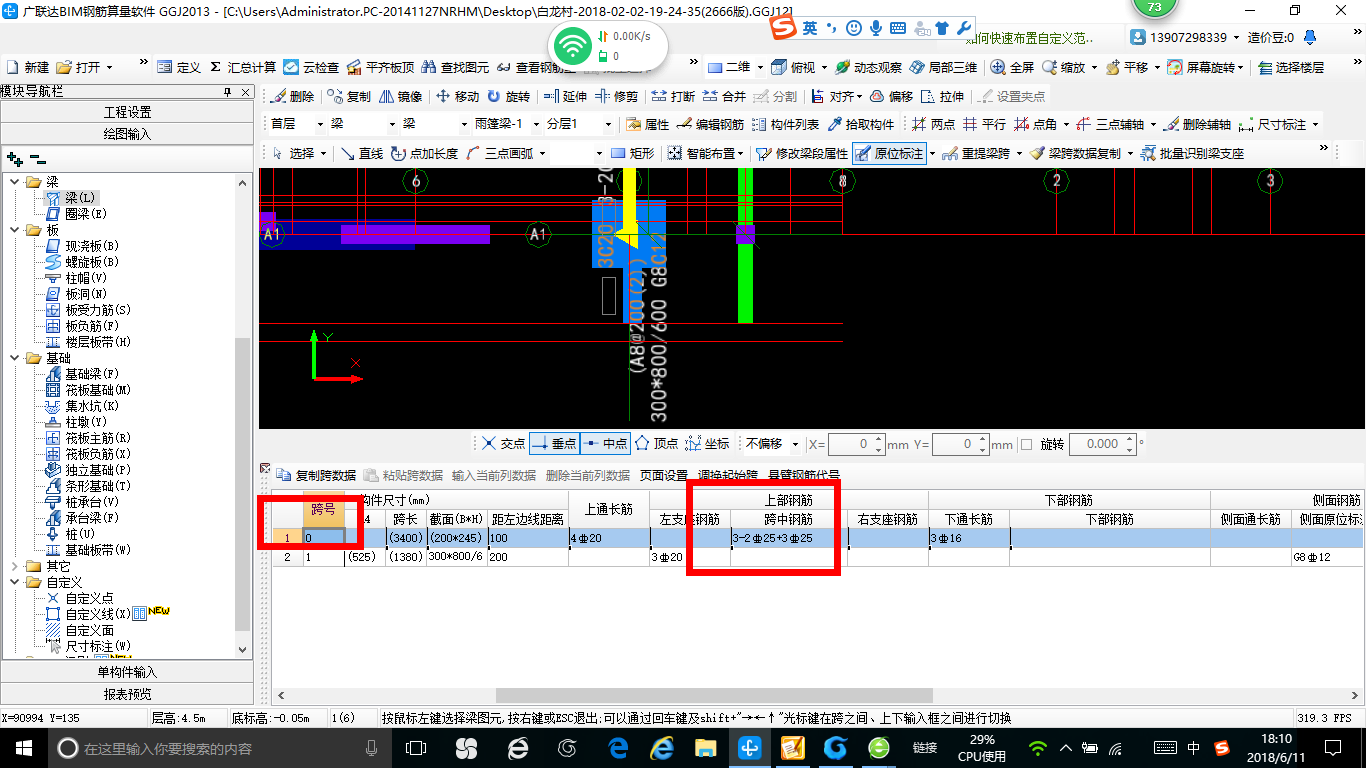The height and width of the screenshot is (768, 1366).
Task: Select the 点加长度 drawing tool
Action: pyautogui.click(x=424, y=153)
